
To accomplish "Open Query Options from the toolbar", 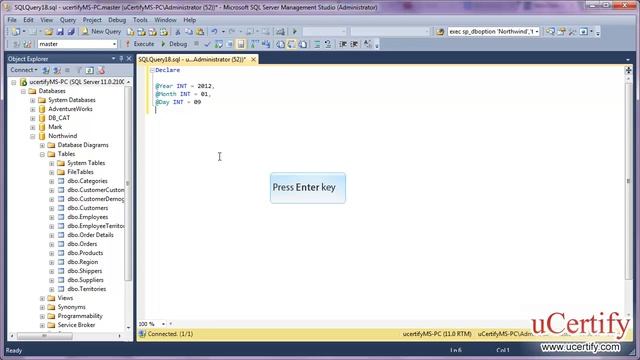I will pos(229,44).
